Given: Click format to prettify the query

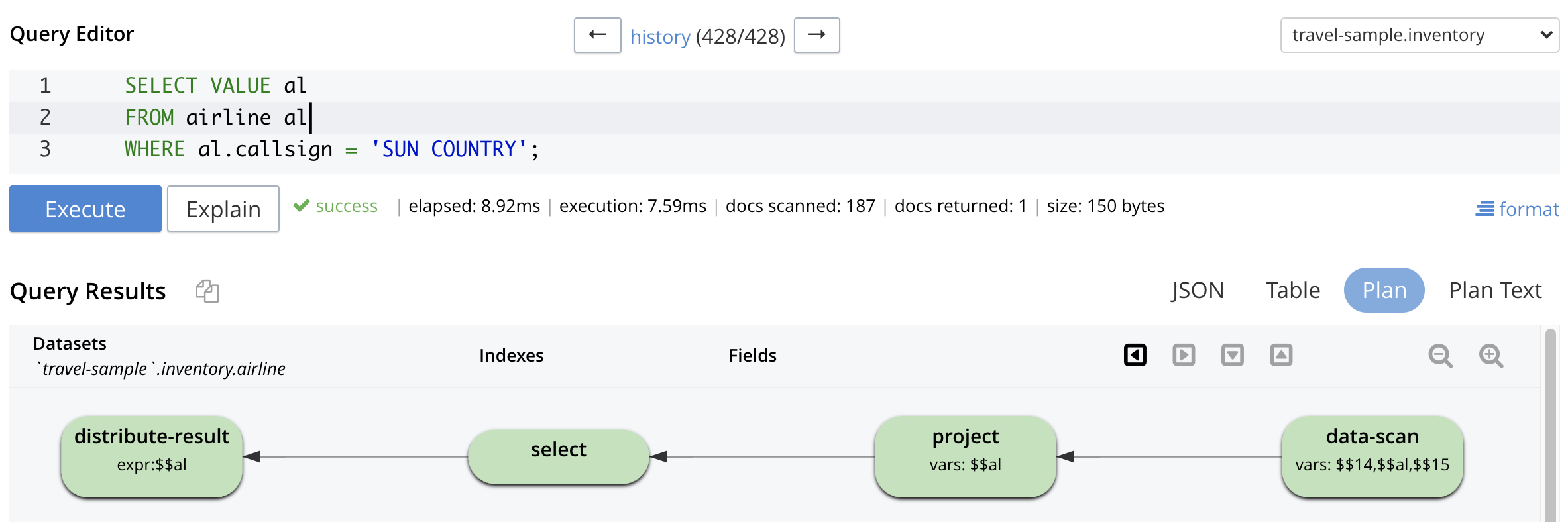Looking at the screenshot, I should (1517, 209).
